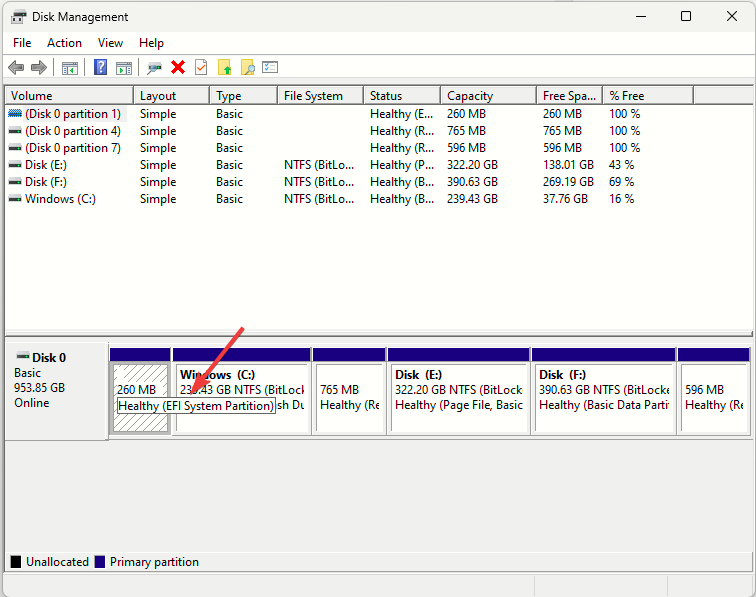Maximize the Disk Management window
Image resolution: width=756 pixels, height=597 pixels.
(x=686, y=16)
